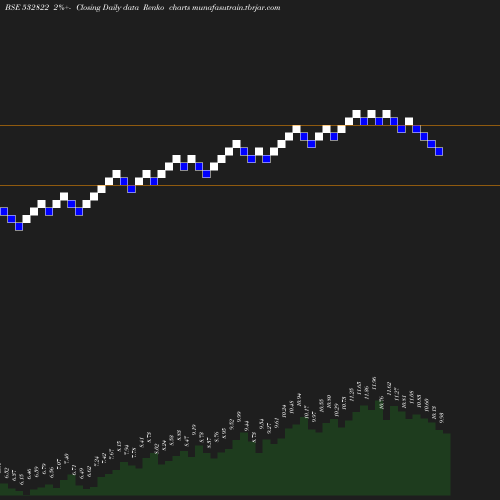This screenshot has height=500, width=500.
Task: Click the chart title mentioning BSE 532822
Action: click(x=143, y=7)
